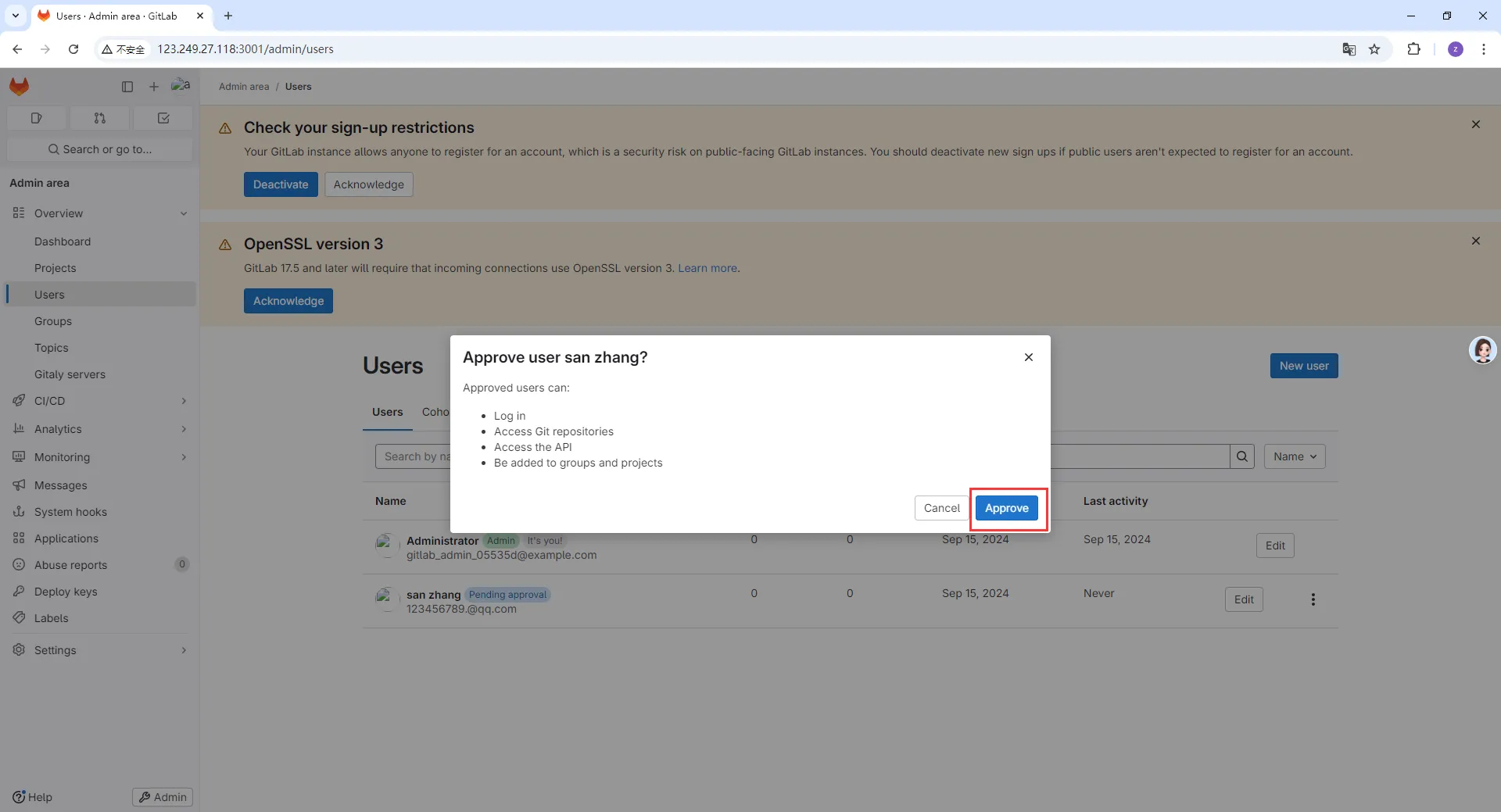Open merge requests icon in sidebar
1501x812 pixels.
point(100,118)
